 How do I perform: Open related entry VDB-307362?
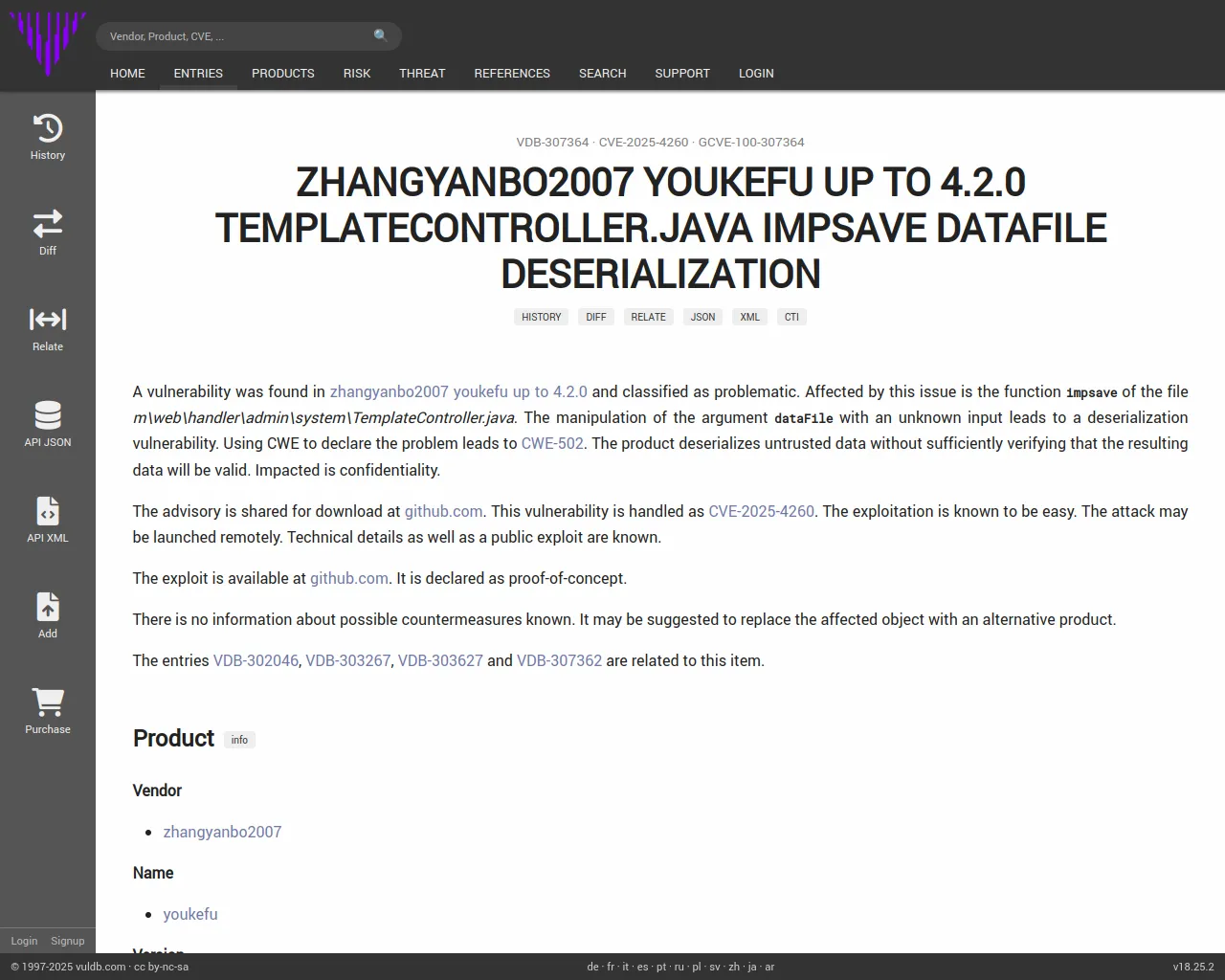pyautogui.click(x=559, y=660)
